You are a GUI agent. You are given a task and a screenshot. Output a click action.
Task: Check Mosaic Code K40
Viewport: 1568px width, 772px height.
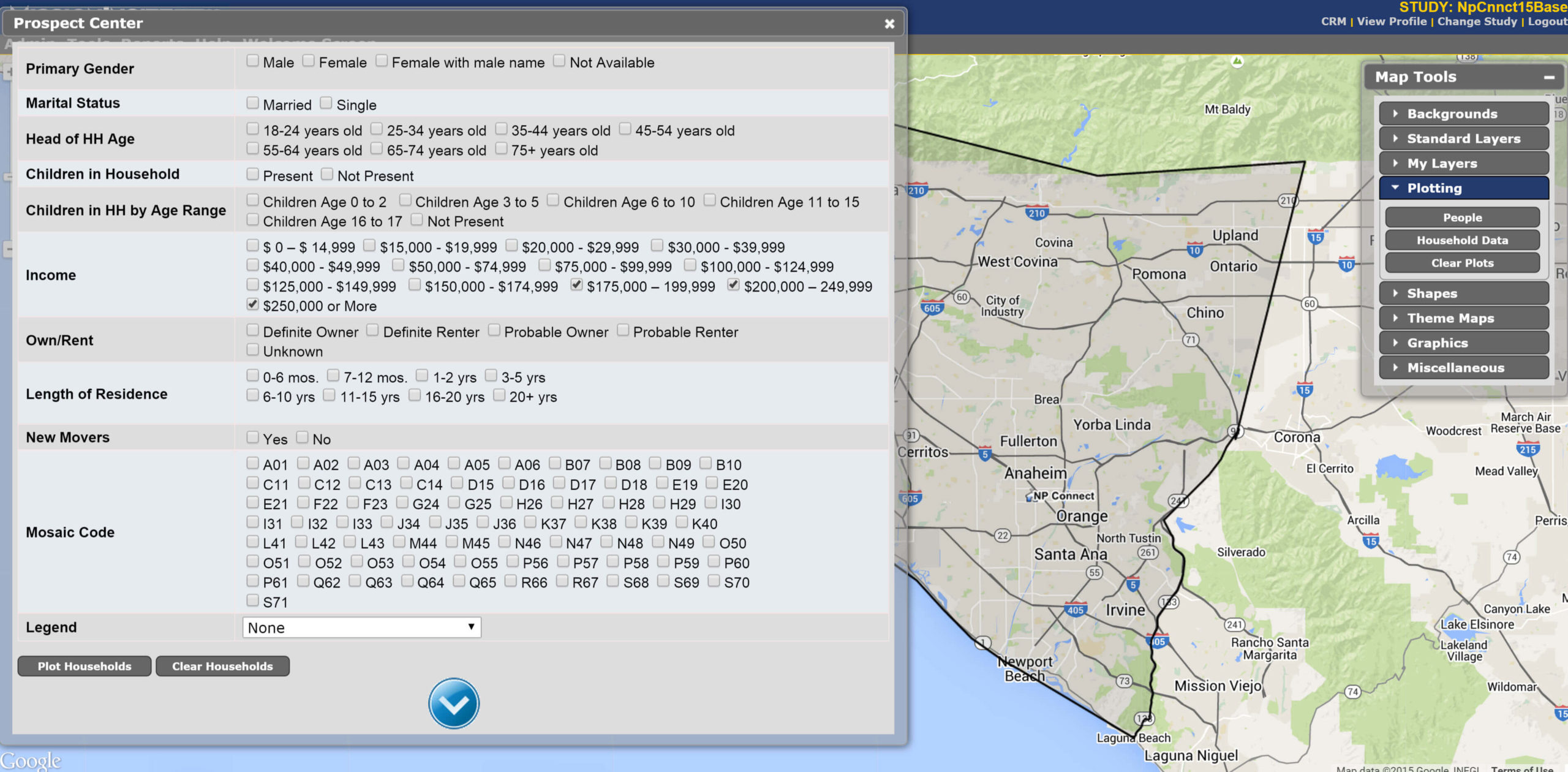[682, 521]
